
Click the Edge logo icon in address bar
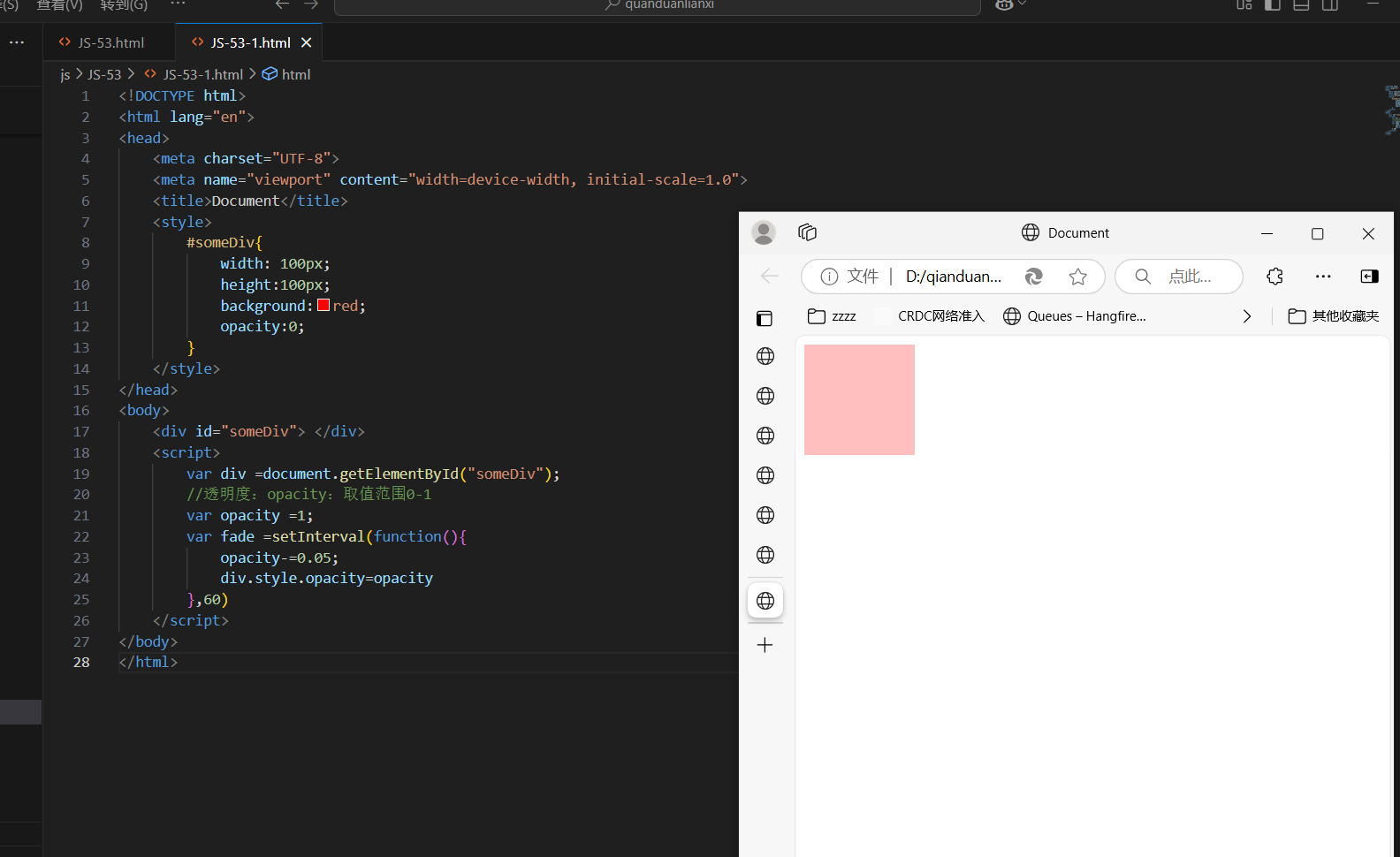point(1033,277)
